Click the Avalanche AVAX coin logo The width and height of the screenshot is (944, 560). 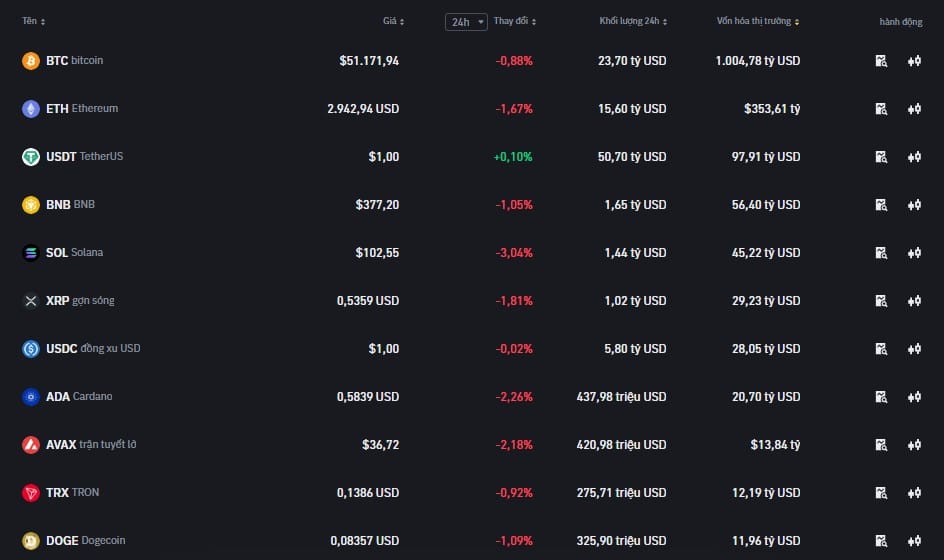click(31, 444)
